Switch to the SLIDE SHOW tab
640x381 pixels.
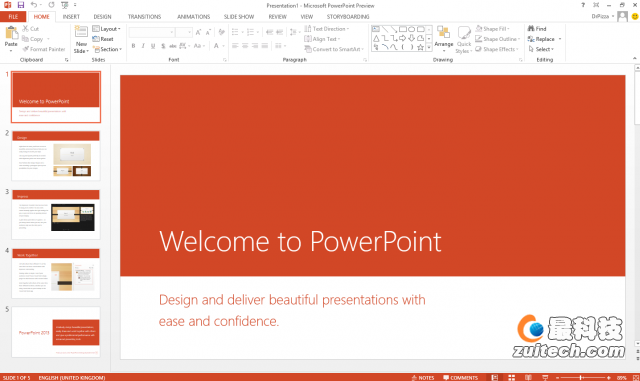pos(239,16)
